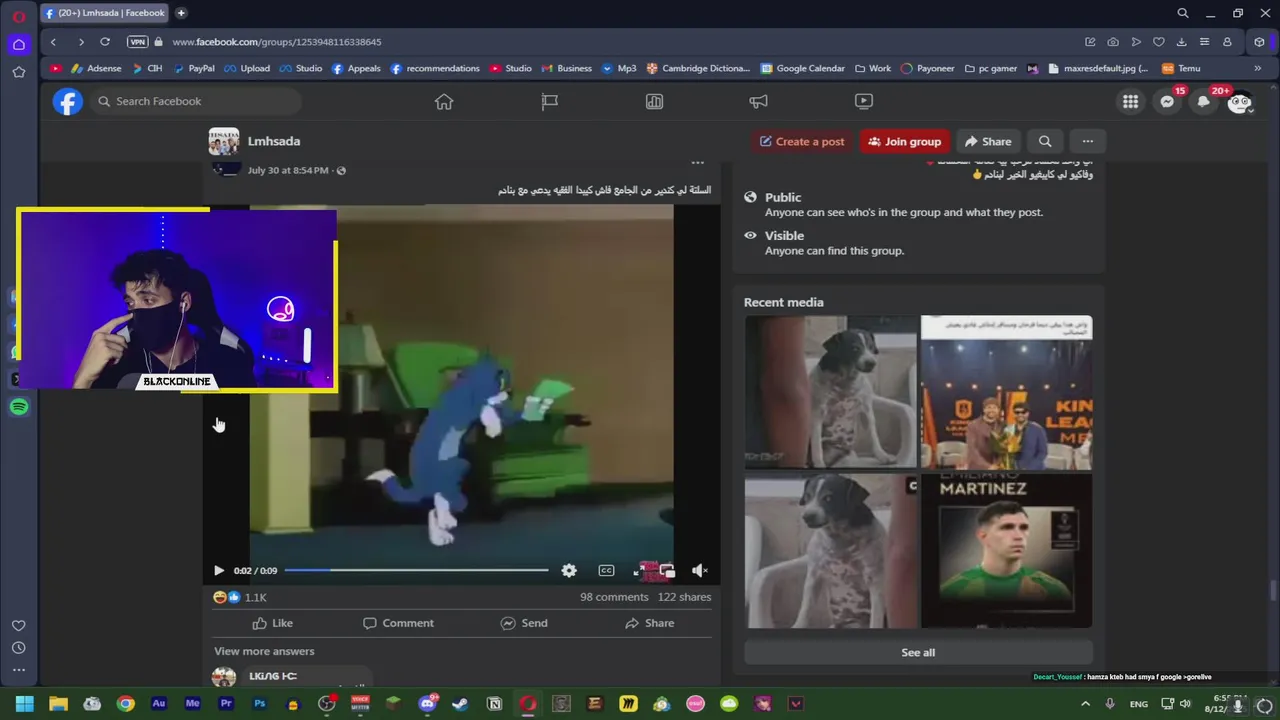Open Pages flag icon in Facebook navigation
Viewport: 1280px width, 720px height.
(x=549, y=101)
